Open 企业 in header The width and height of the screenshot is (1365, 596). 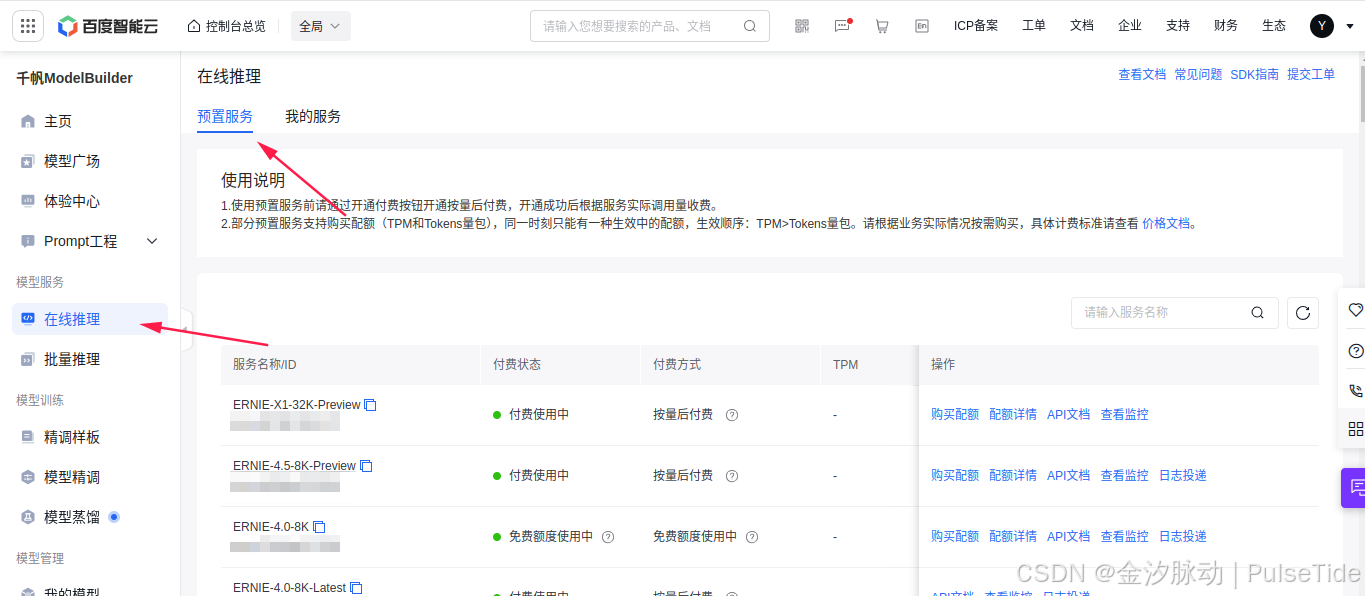tap(1130, 26)
